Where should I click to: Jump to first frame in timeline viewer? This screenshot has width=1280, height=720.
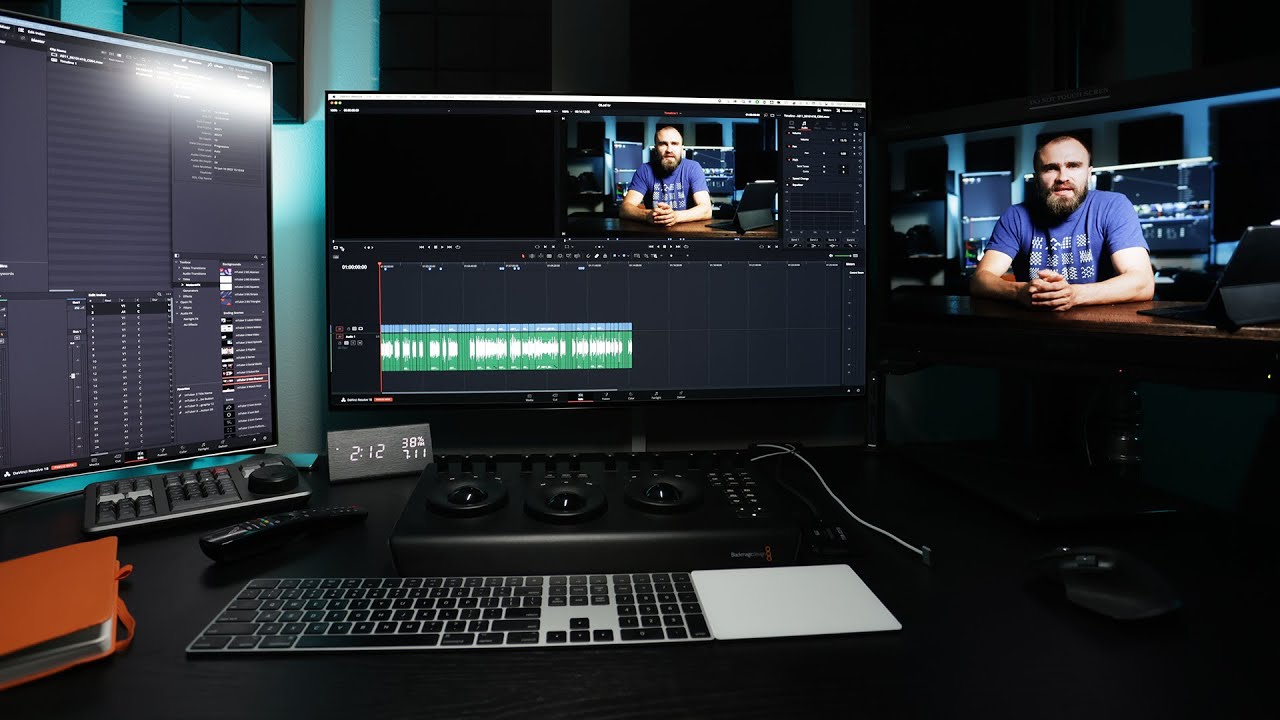pyautogui.click(x=651, y=247)
